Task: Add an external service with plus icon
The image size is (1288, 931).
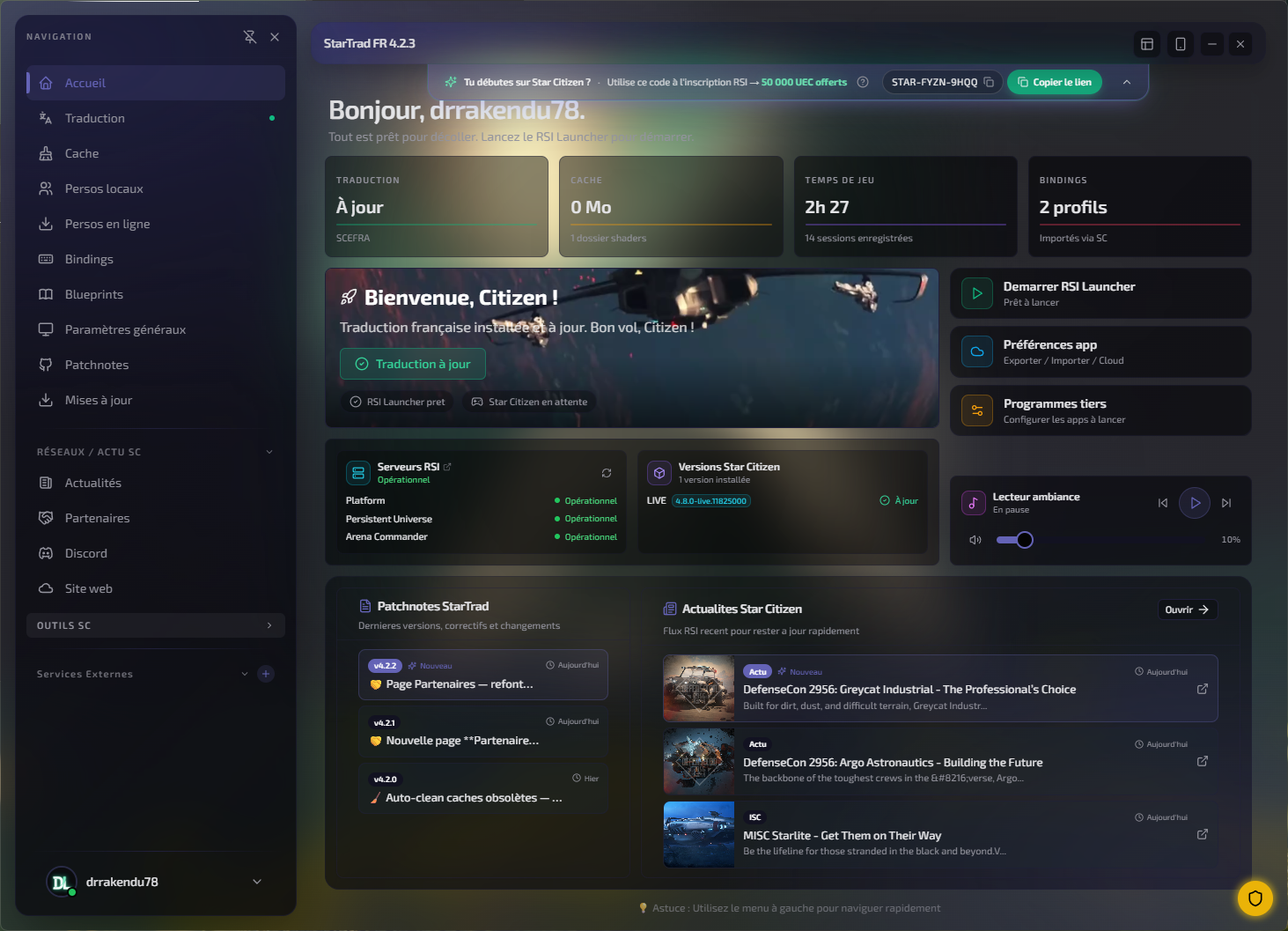Action: click(266, 674)
